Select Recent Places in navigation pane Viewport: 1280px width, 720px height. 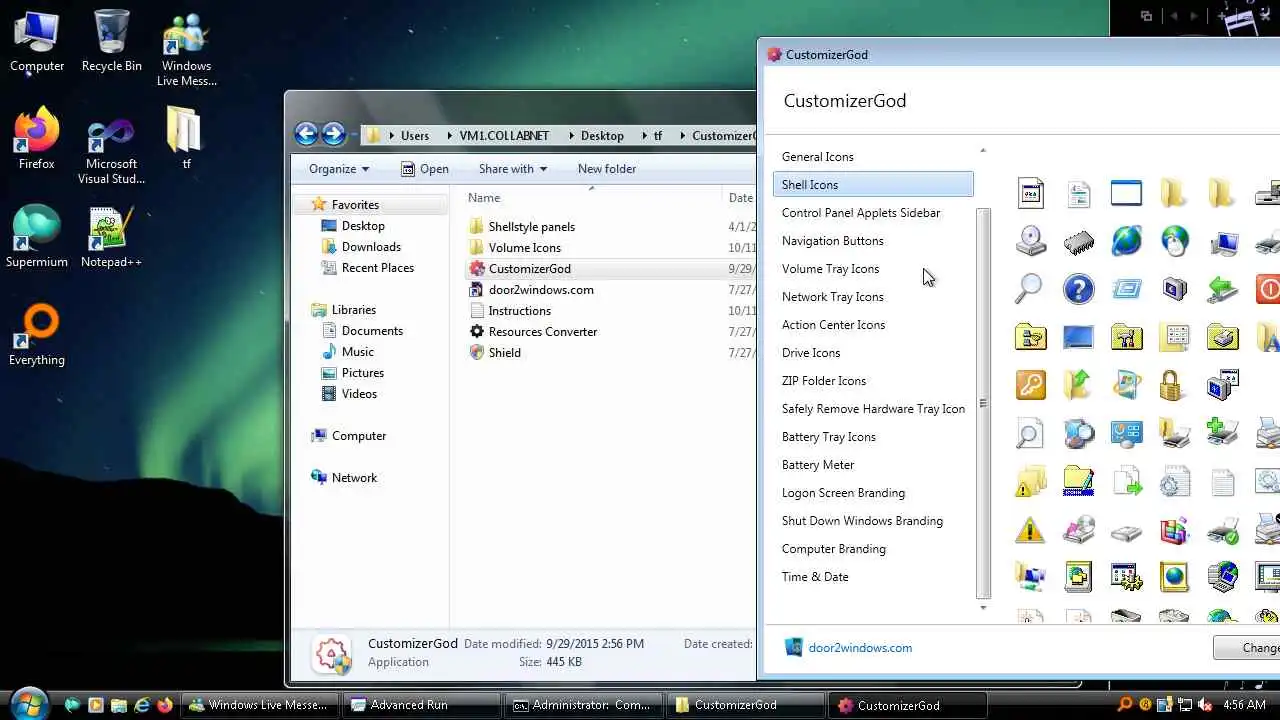377,268
